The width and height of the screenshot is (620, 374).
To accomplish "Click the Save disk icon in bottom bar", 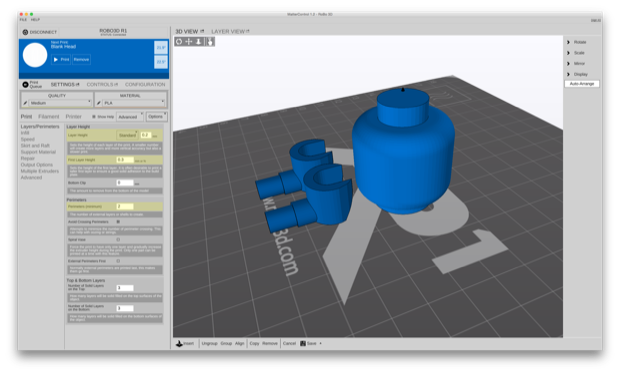I will (x=303, y=343).
